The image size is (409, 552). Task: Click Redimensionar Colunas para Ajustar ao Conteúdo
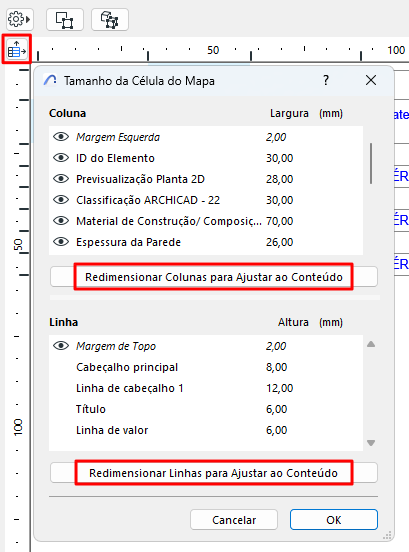pyautogui.click(x=214, y=277)
